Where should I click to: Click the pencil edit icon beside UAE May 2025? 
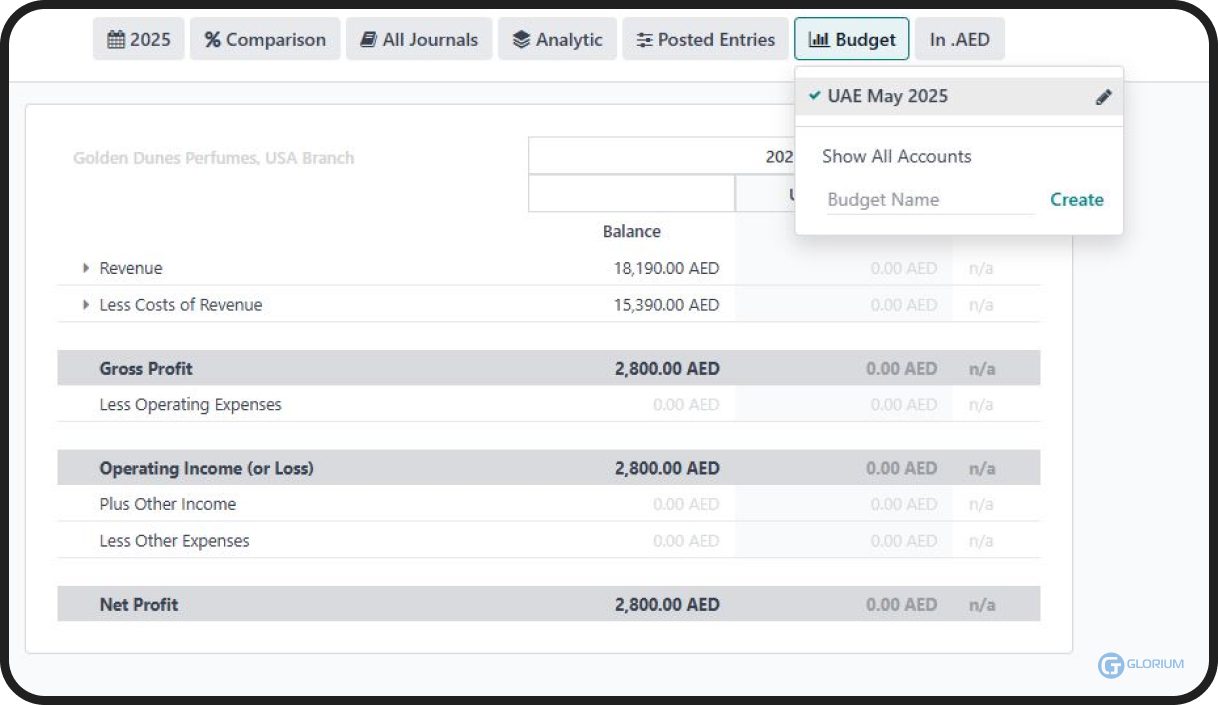tap(1103, 97)
